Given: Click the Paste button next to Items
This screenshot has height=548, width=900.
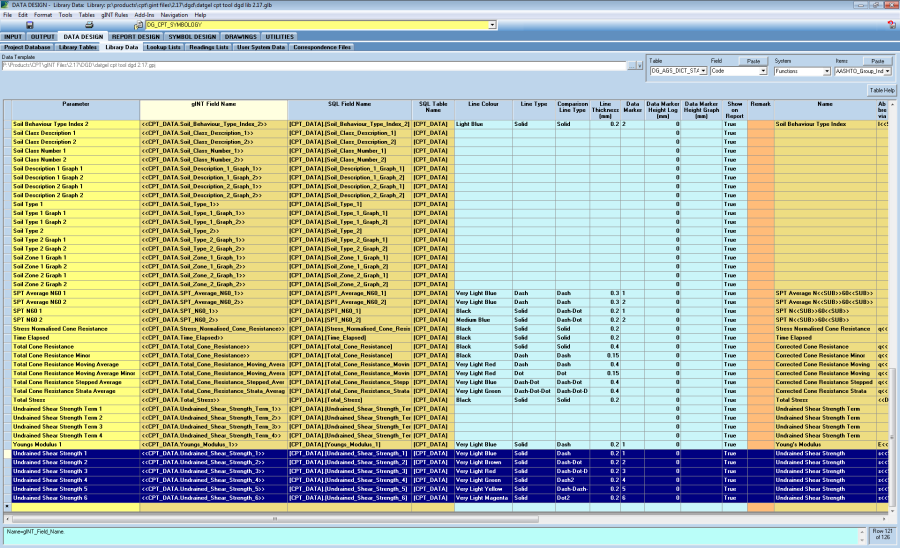Looking at the screenshot, I should coord(878,61).
